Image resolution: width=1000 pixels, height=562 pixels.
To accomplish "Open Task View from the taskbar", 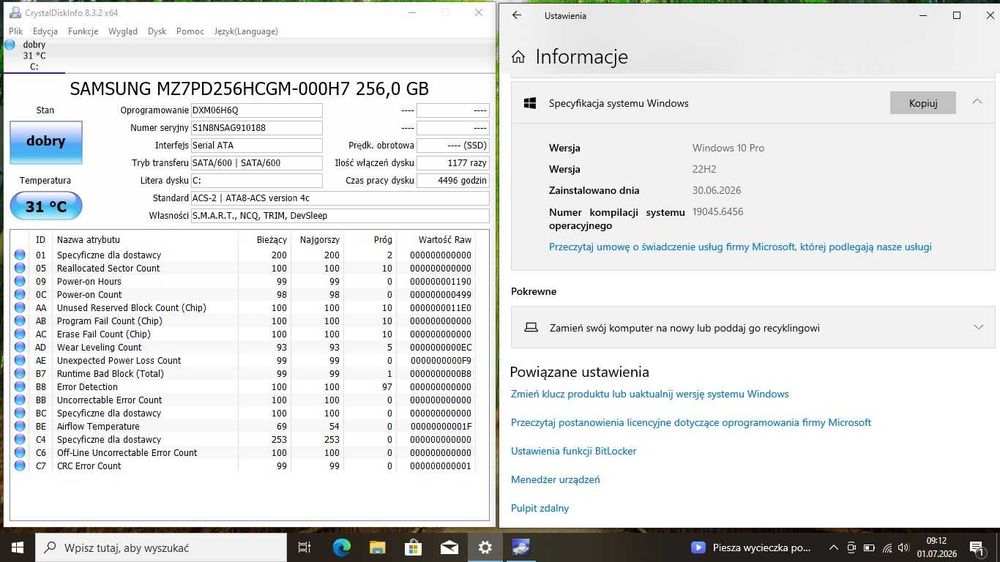I will coord(304,547).
